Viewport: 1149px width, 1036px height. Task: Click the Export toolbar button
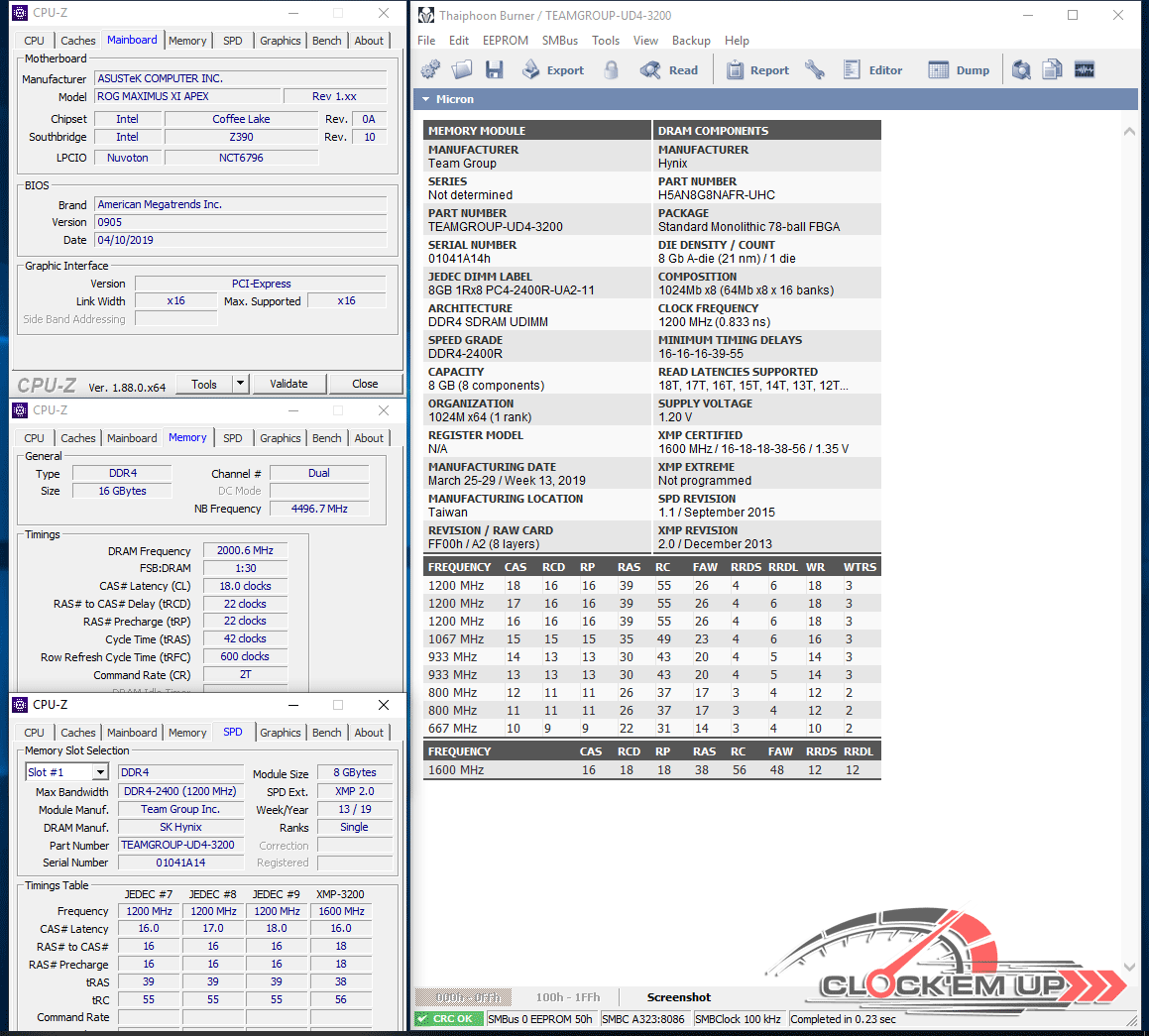[x=553, y=70]
